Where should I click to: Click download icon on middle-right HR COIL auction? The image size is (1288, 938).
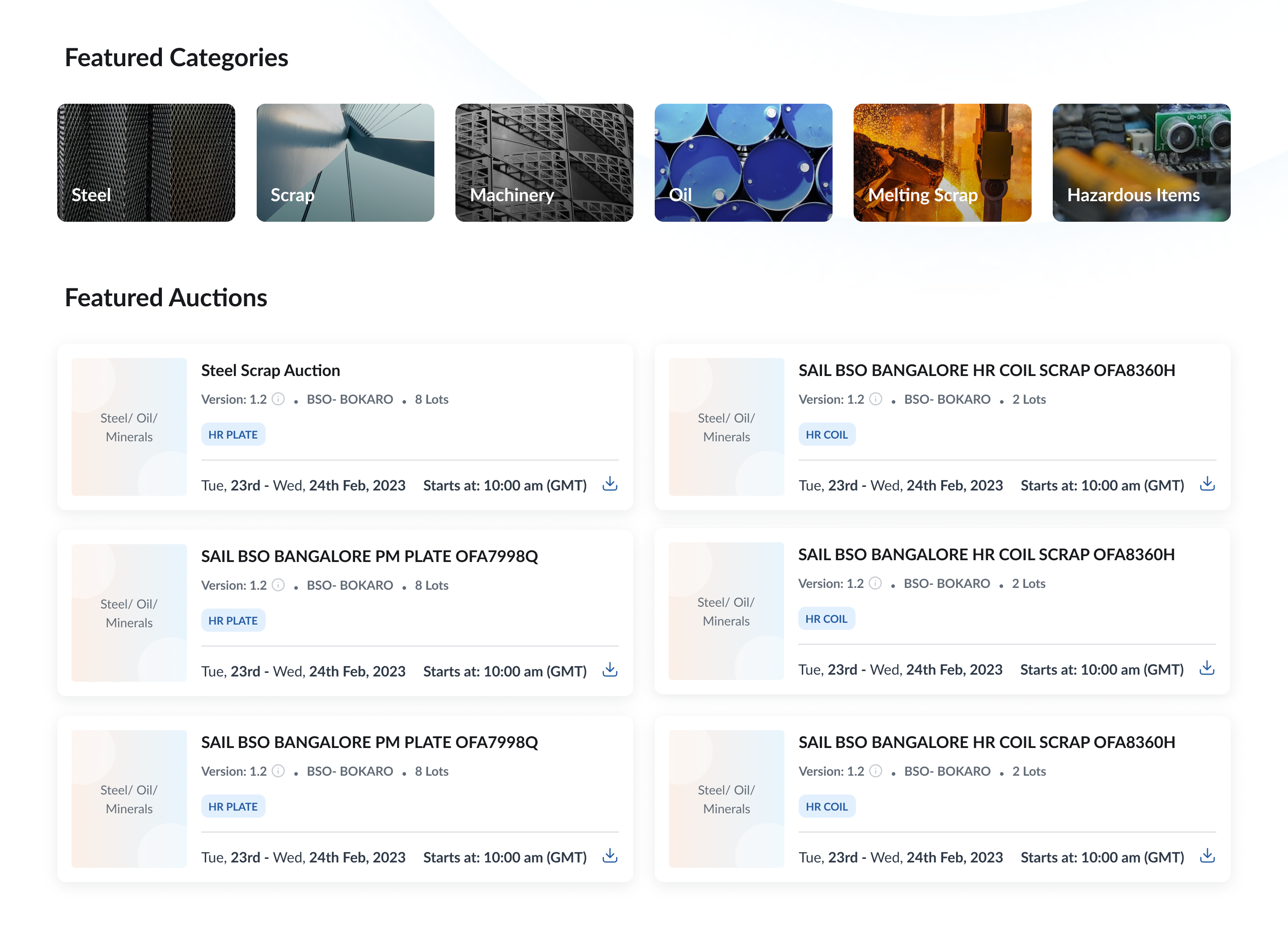[1206, 668]
